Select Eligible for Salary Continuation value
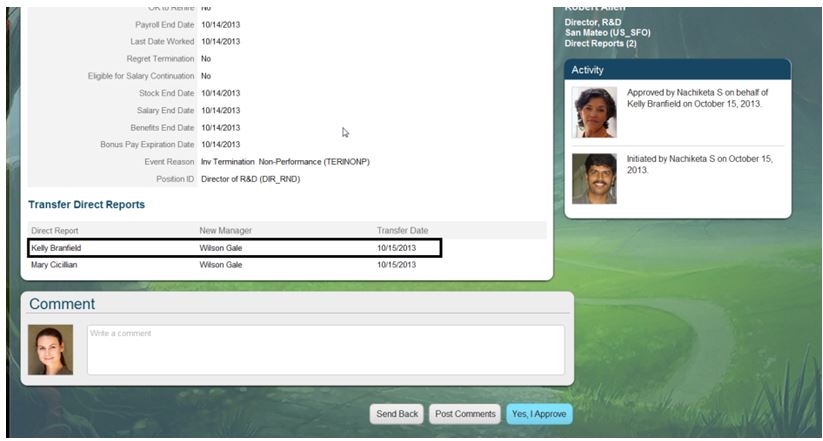This screenshot has width=823, height=441. (206, 76)
